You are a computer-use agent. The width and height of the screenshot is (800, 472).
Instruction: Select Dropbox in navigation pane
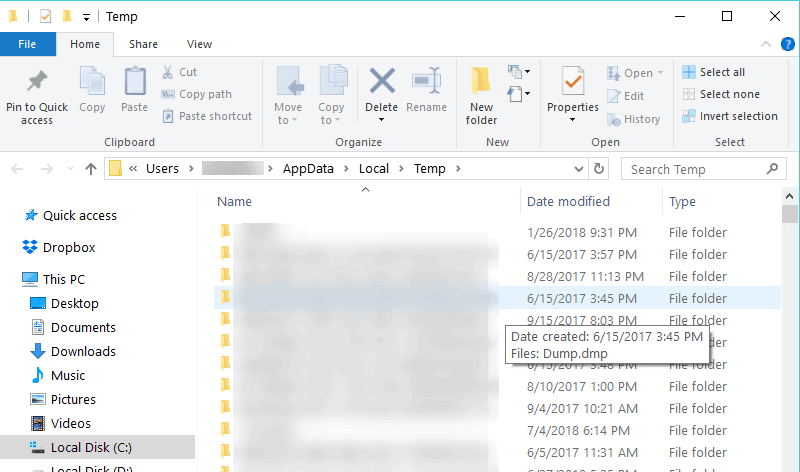(x=59, y=247)
